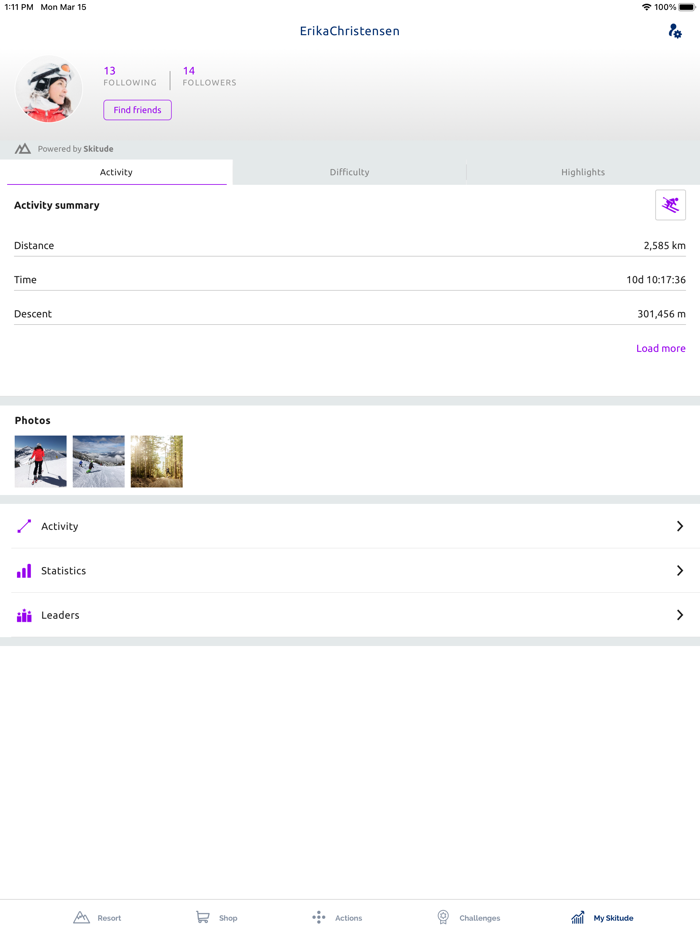Open My Skitude chart icon

tap(578, 917)
